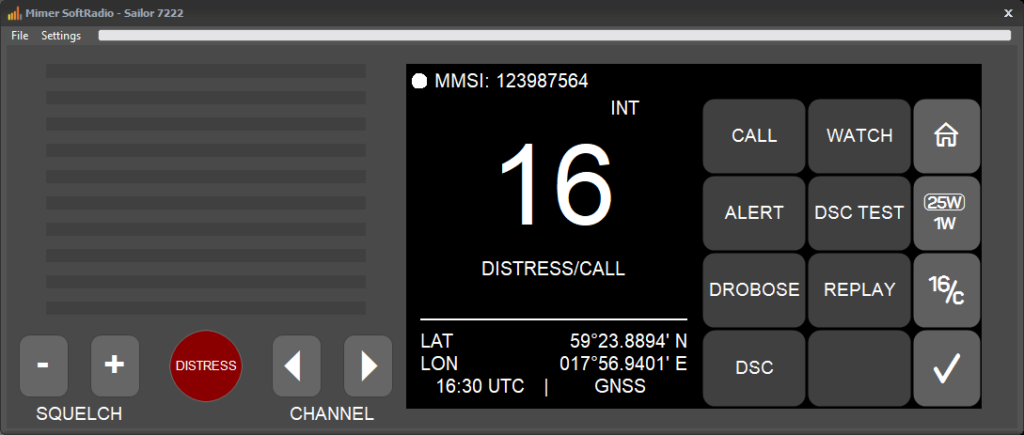Click the right channel arrow

(x=368, y=366)
